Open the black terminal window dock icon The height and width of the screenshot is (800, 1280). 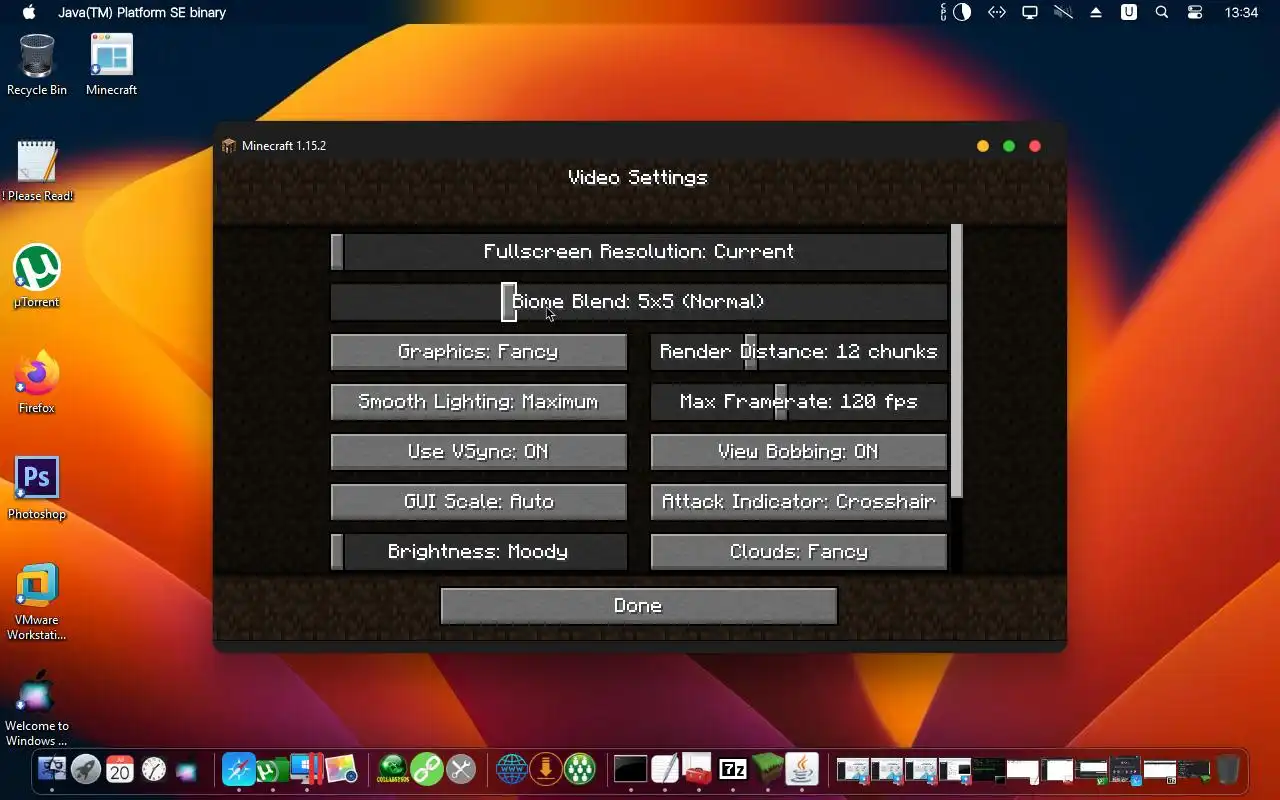pyautogui.click(x=631, y=769)
